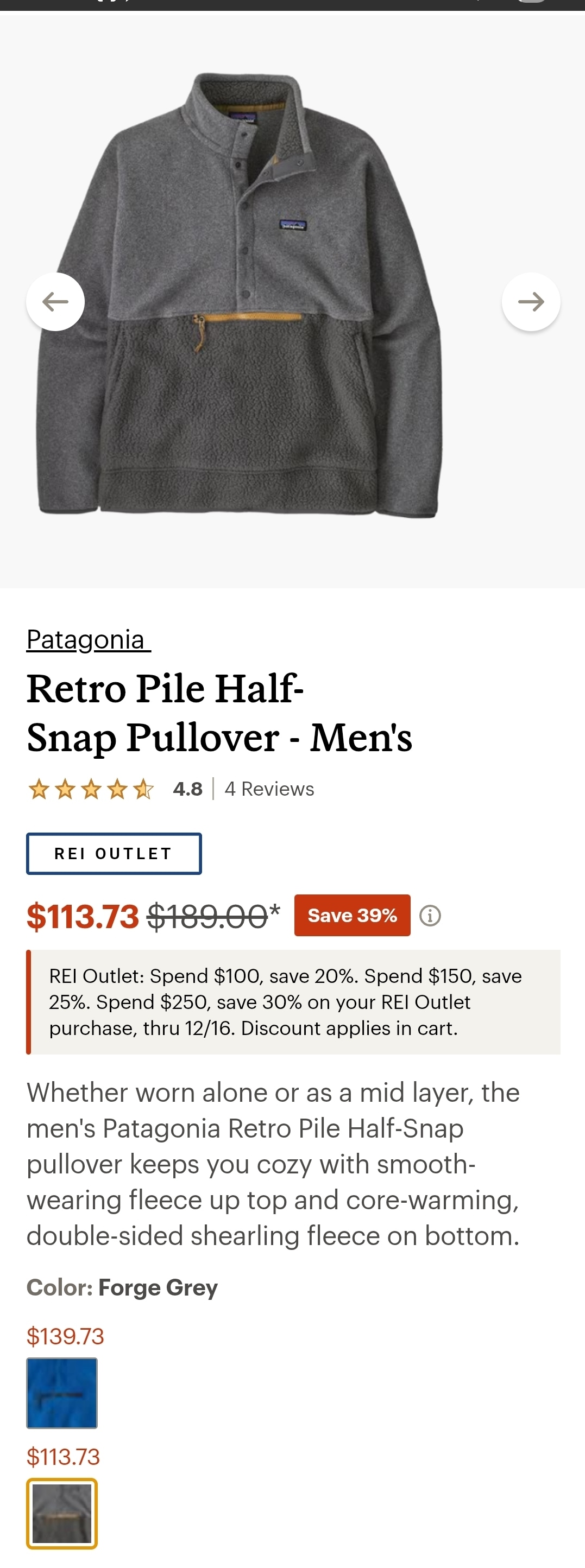The image size is (585, 1568).
Task: View the 4 Reviews link
Action: (x=269, y=789)
